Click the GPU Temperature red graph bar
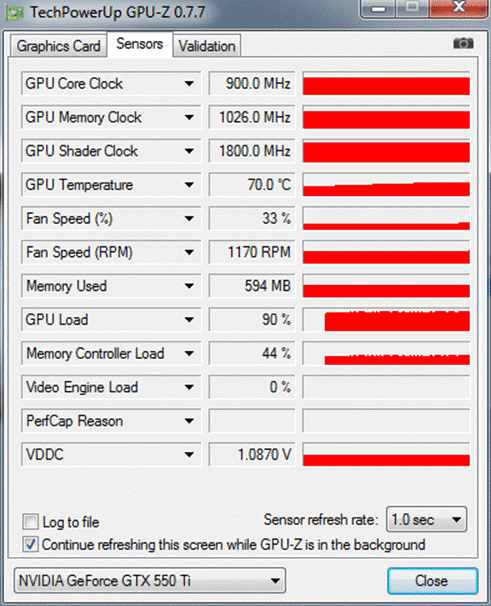Image resolution: width=491 pixels, height=606 pixels. pyautogui.click(x=386, y=185)
